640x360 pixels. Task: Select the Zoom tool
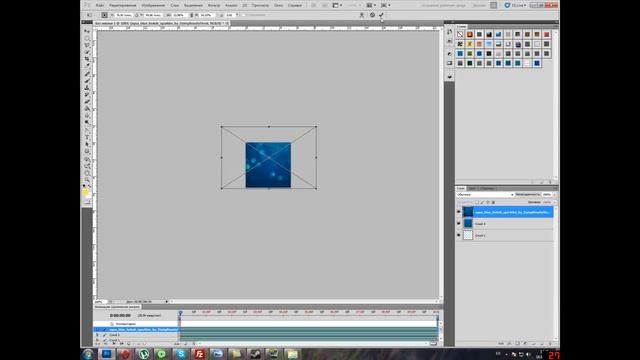coord(87,180)
